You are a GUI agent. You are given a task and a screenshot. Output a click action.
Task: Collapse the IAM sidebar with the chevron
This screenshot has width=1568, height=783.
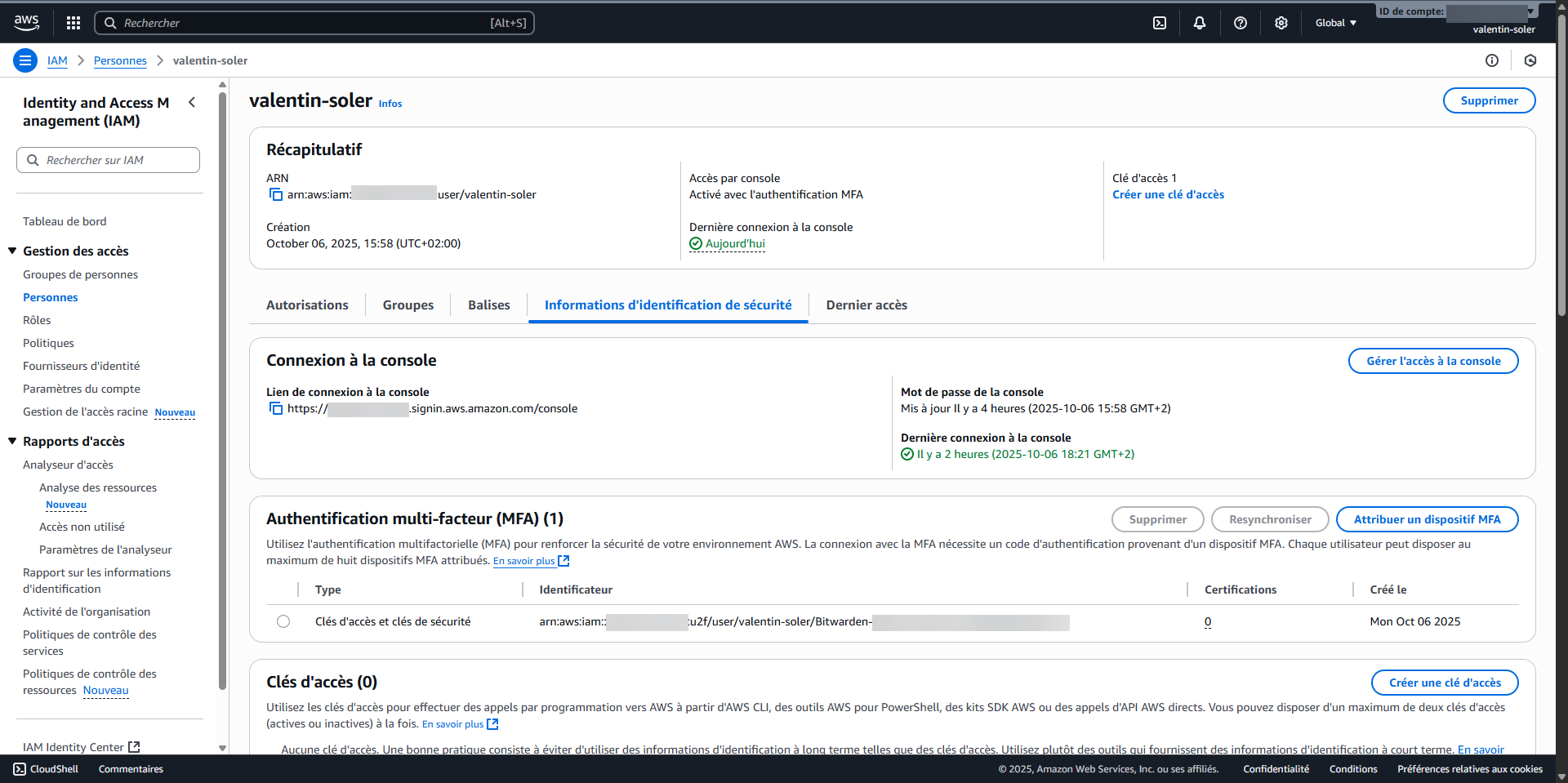[192, 102]
